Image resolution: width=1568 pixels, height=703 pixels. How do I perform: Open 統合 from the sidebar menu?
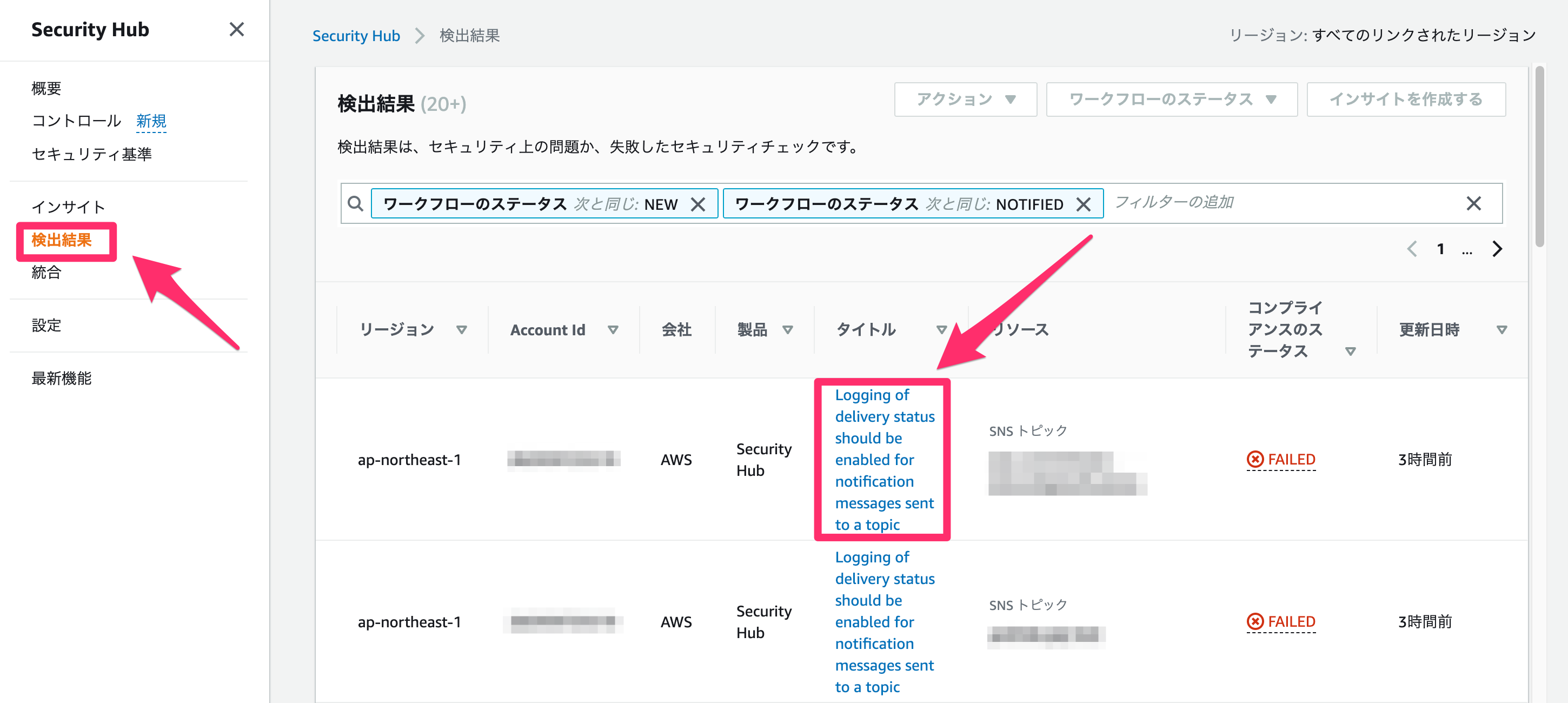coord(45,273)
